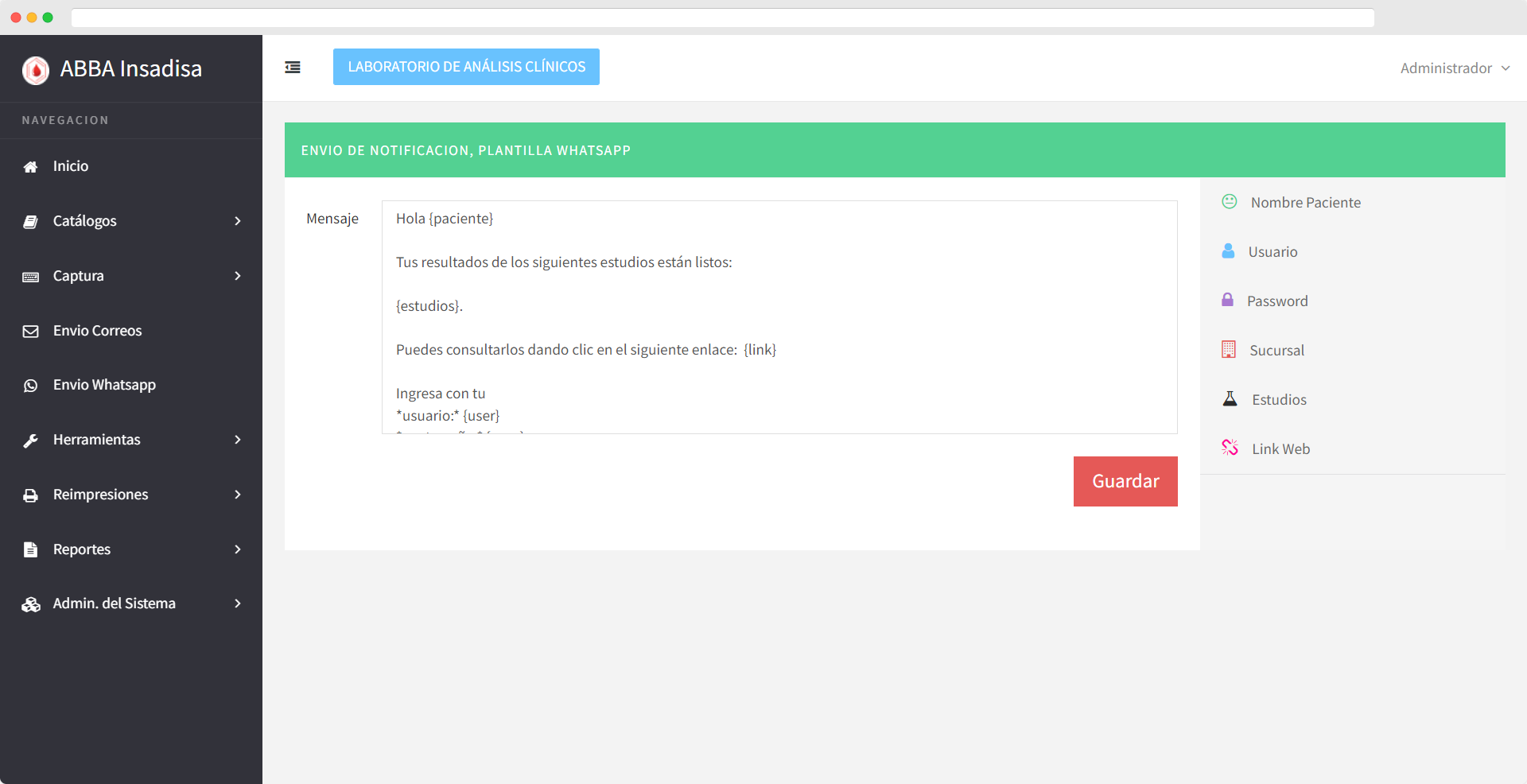The width and height of the screenshot is (1527, 784).
Task: Click the Nombre Paciente smiley icon
Action: point(1230,201)
